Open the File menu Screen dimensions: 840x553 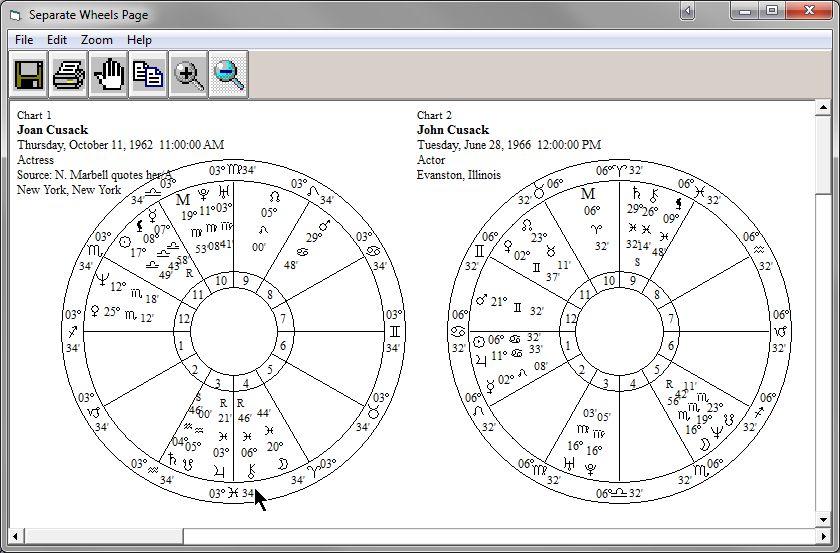click(24, 40)
